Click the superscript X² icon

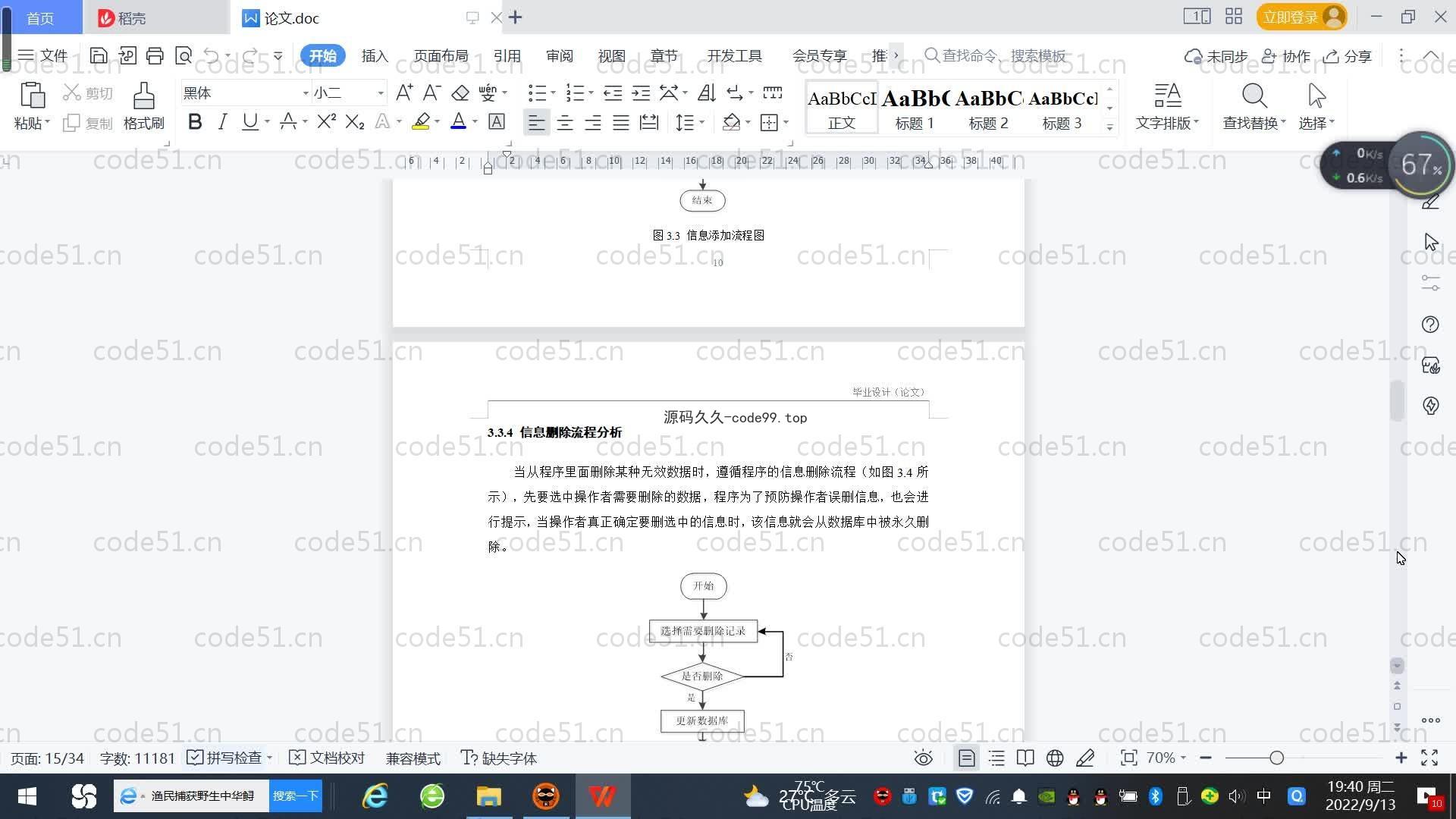pyautogui.click(x=326, y=122)
